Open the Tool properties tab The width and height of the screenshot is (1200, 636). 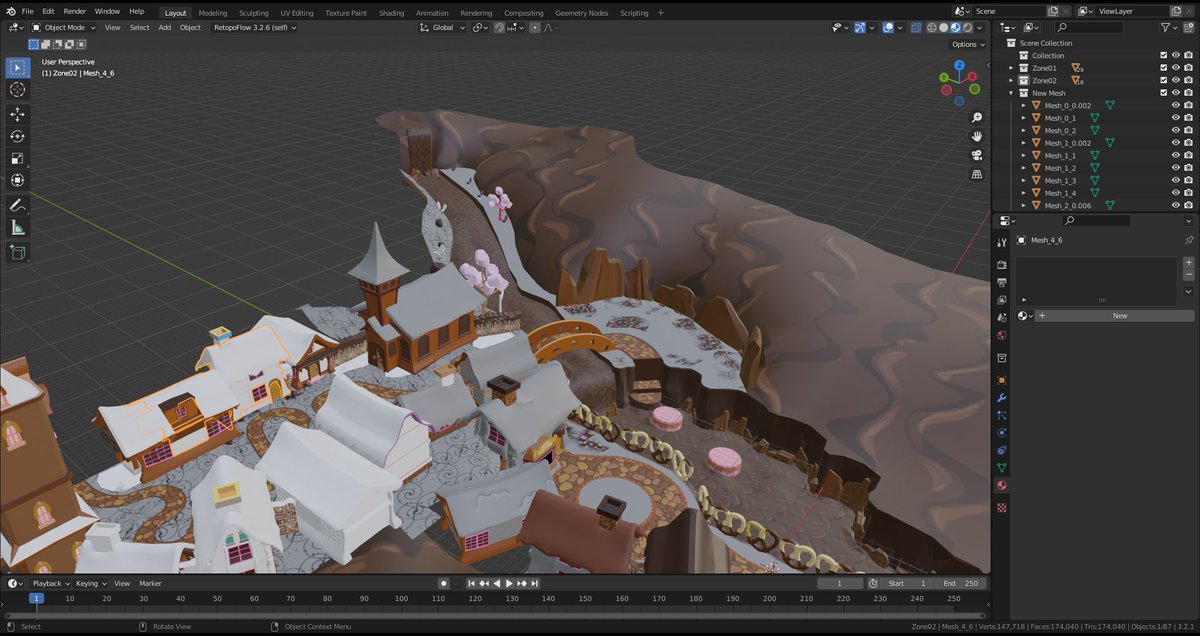point(1002,242)
